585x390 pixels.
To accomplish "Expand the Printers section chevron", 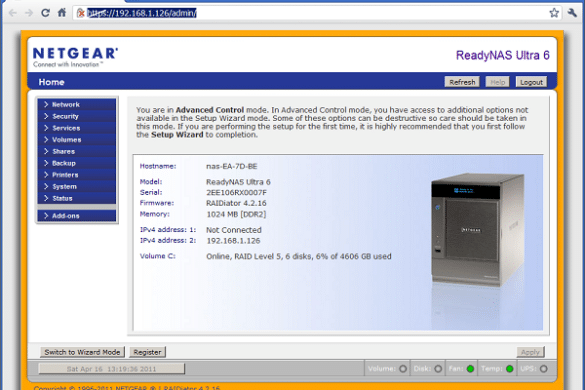I will coord(46,175).
